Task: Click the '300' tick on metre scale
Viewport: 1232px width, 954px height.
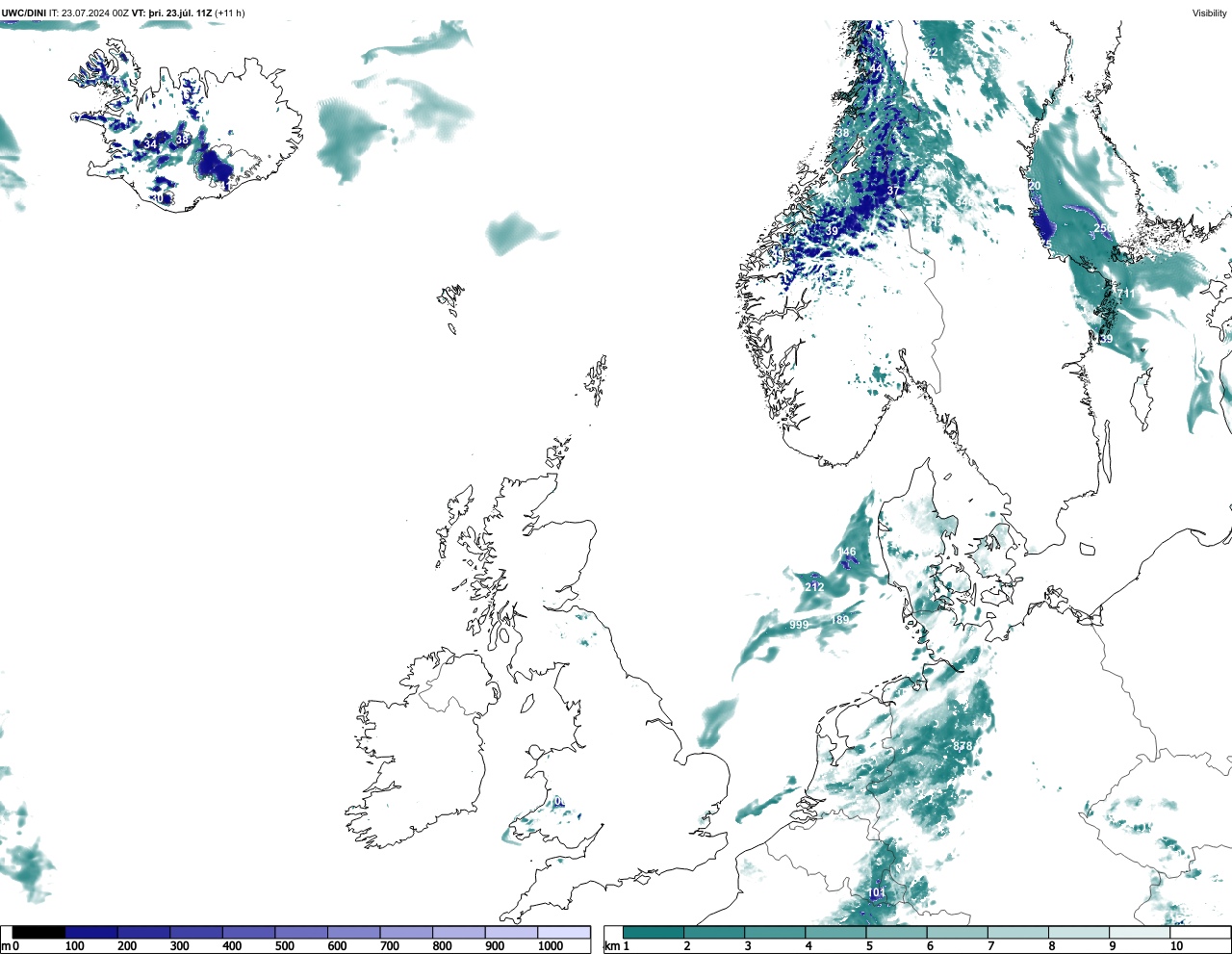Action: pyautogui.click(x=179, y=946)
